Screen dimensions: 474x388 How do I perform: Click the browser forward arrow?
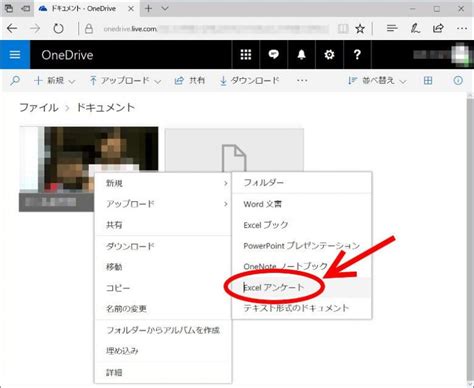tap(35, 29)
